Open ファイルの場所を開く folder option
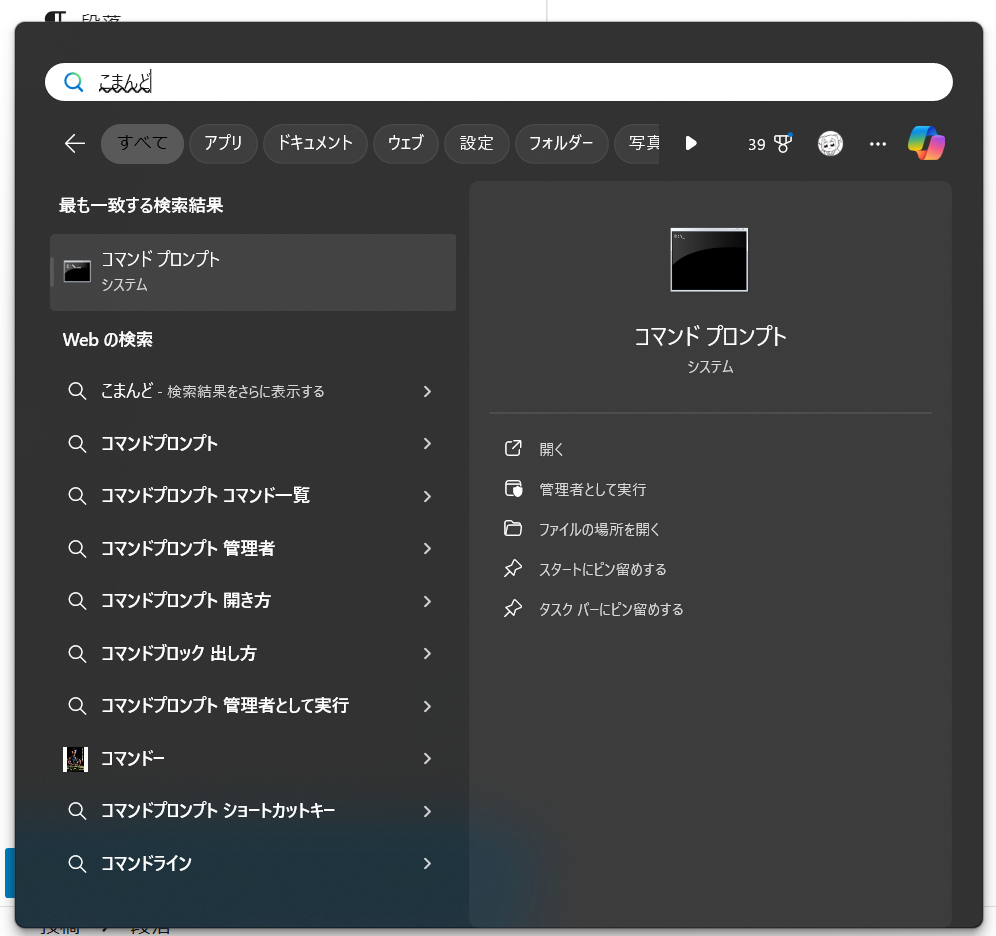 599,529
